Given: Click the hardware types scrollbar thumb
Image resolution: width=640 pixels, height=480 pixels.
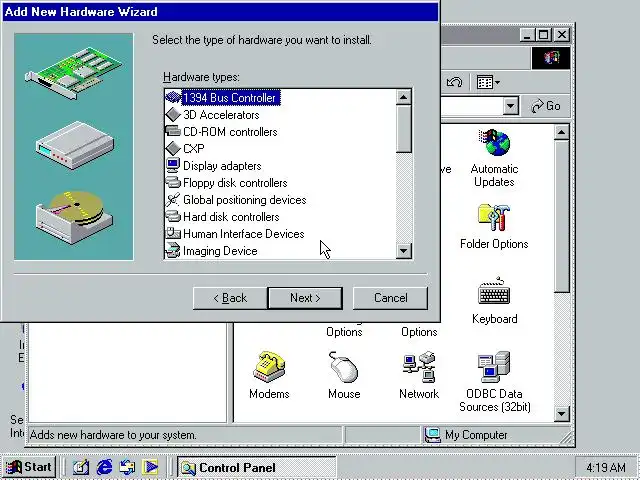Looking at the screenshot, I should [x=403, y=129].
